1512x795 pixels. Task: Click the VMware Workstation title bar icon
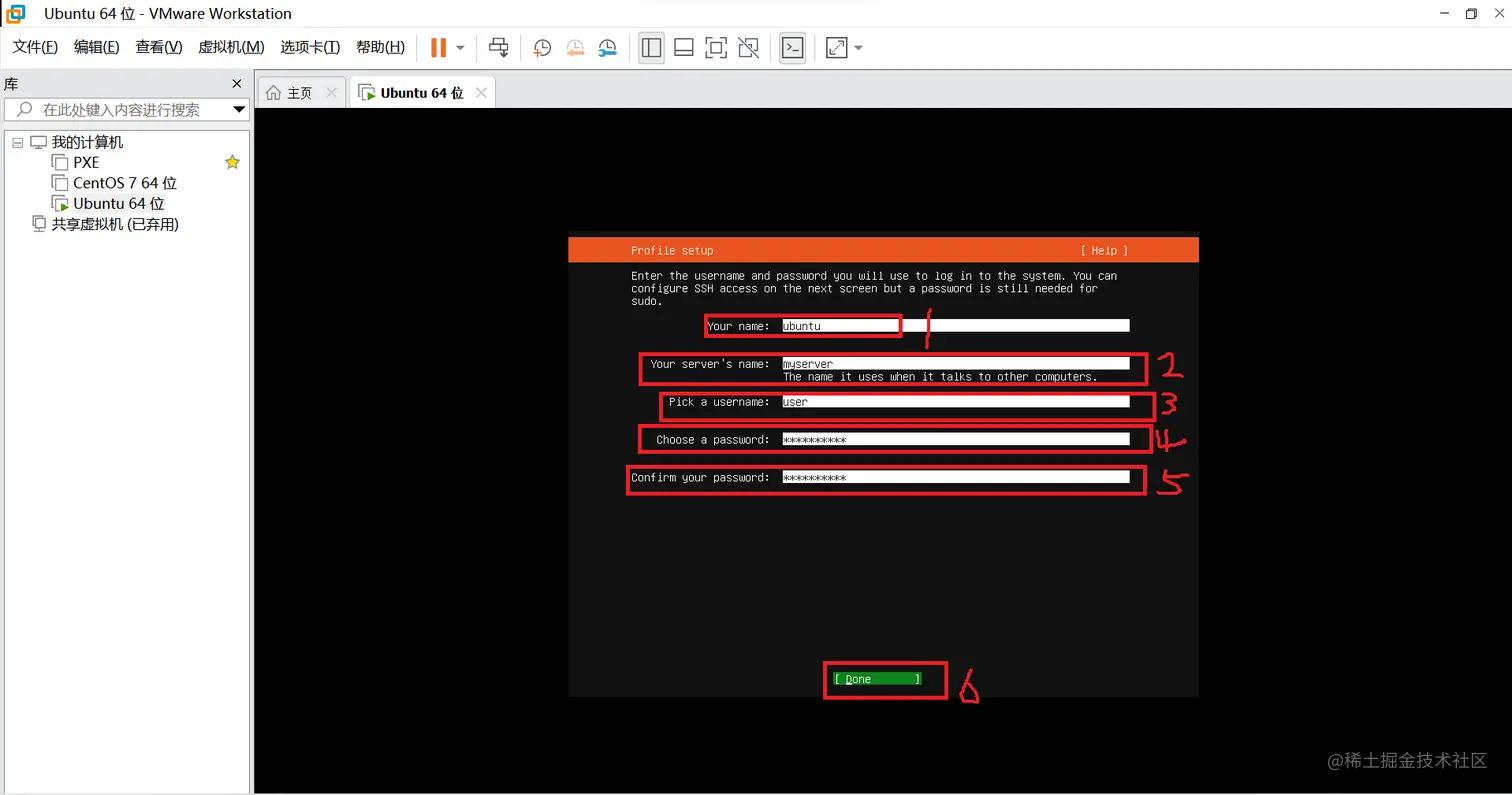[x=17, y=14]
